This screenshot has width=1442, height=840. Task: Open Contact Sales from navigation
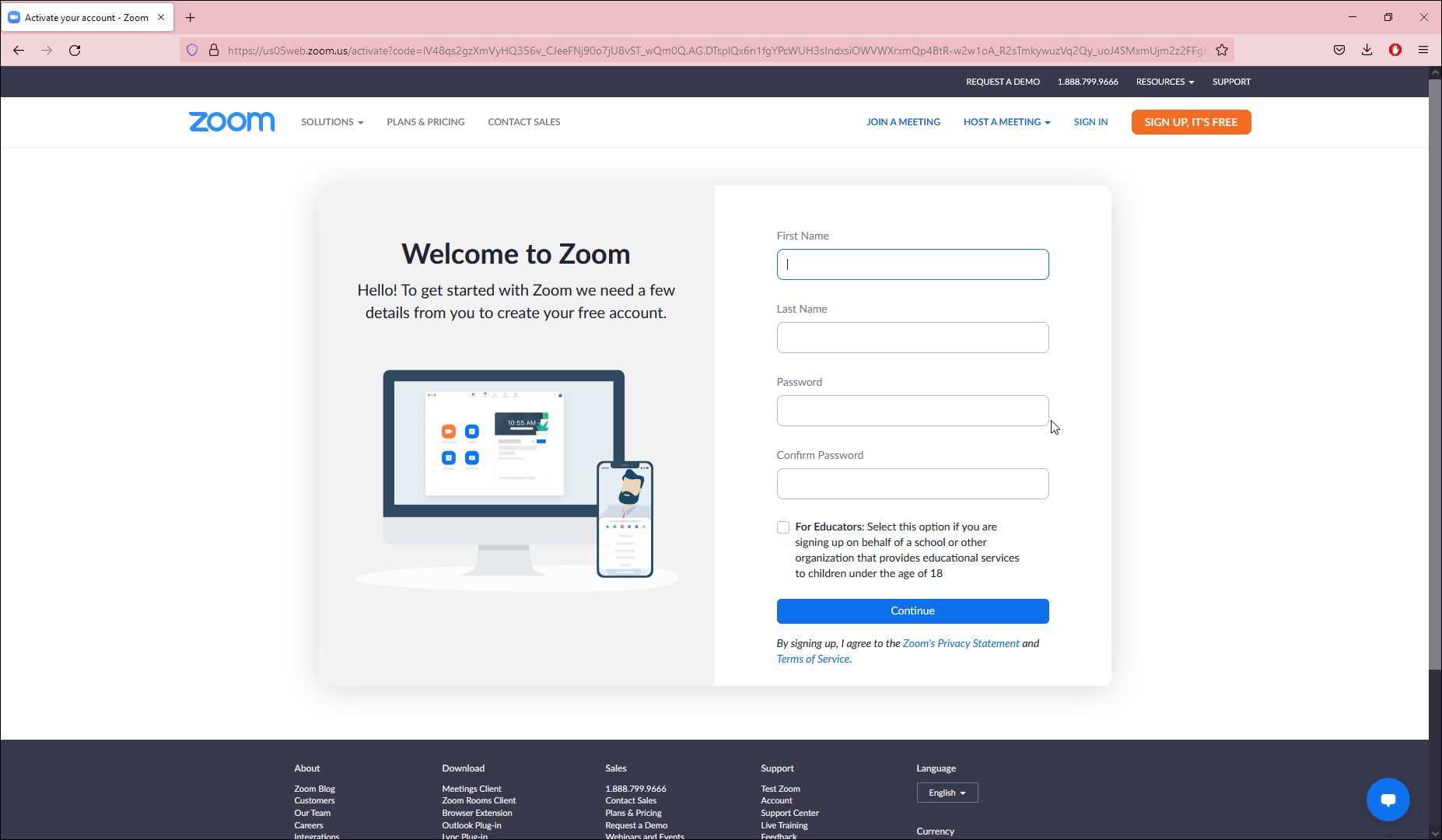(x=523, y=122)
